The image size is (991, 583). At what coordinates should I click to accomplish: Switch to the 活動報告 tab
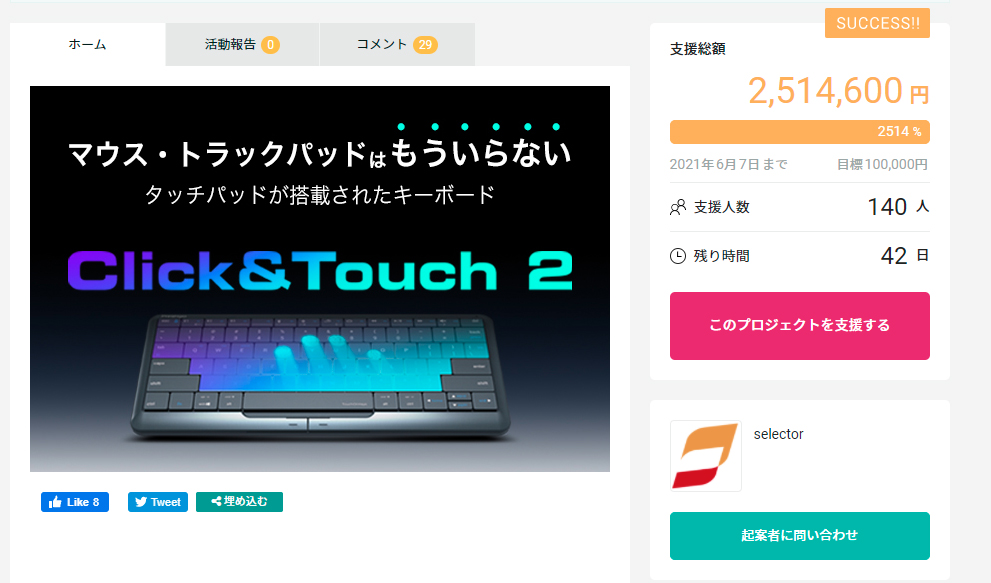point(242,44)
